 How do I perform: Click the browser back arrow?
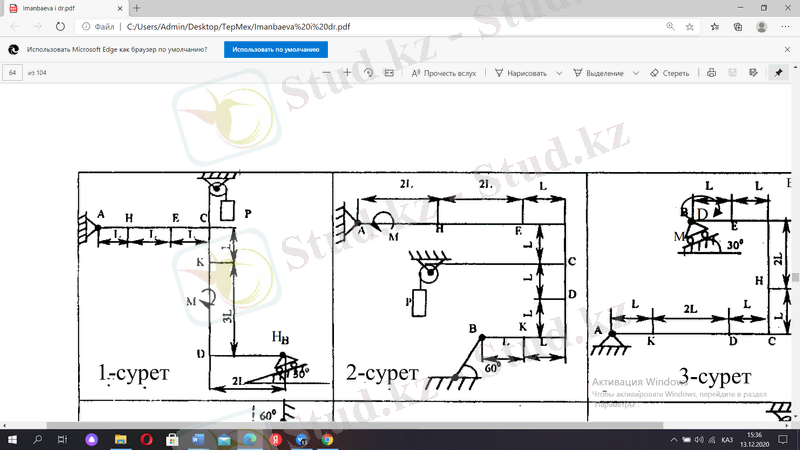point(14,27)
